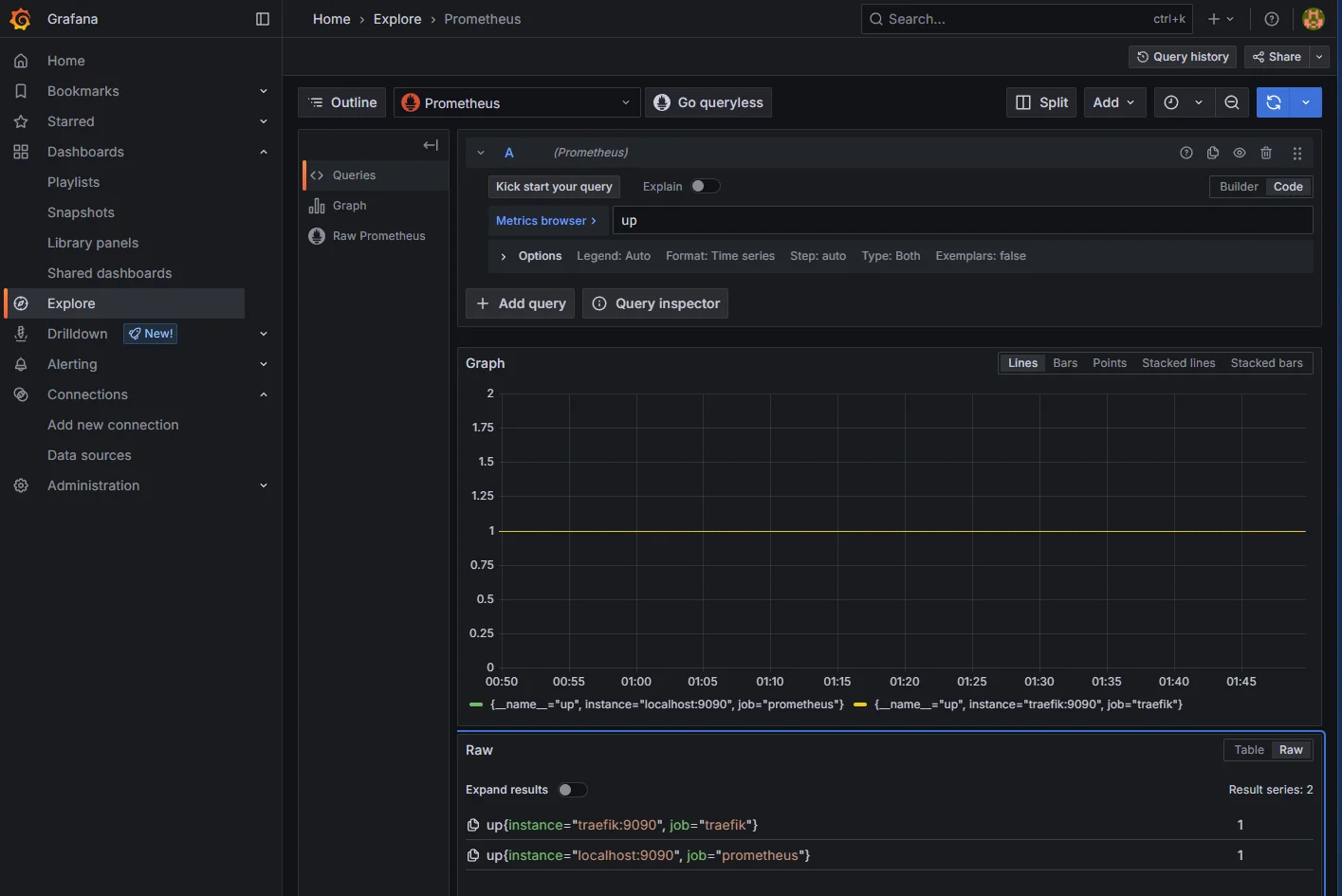
Task: Switch query editor to Code mode
Action: click(x=1288, y=187)
